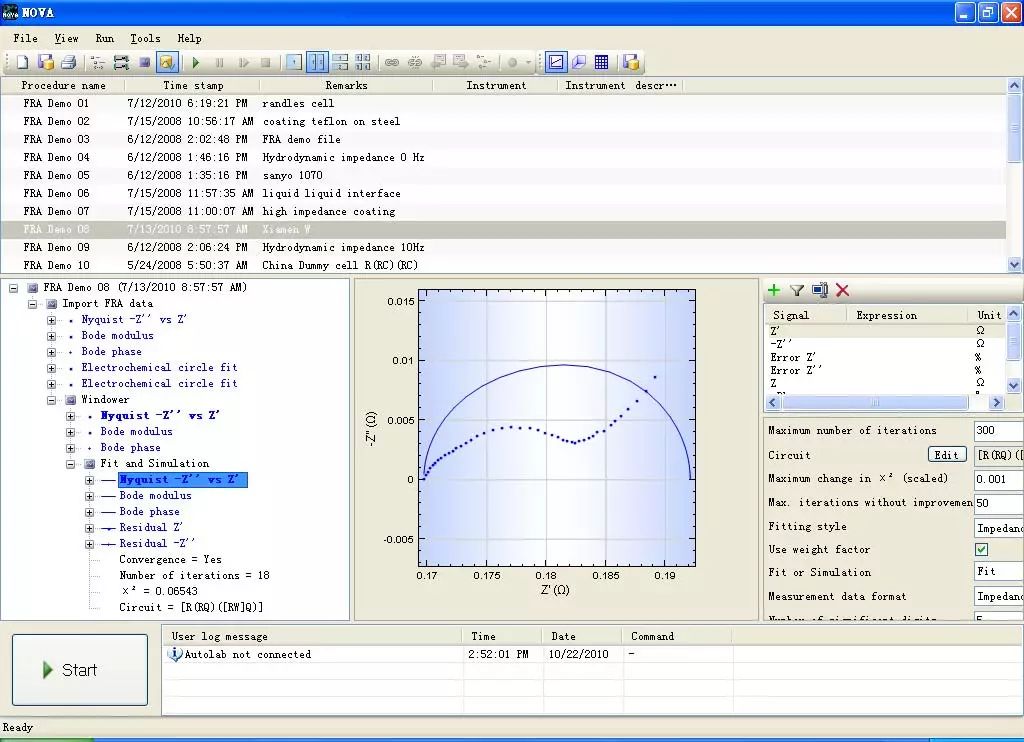The height and width of the screenshot is (742, 1024).
Task: Click signal list scroll down arrow
Action: click(x=1014, y=385)
